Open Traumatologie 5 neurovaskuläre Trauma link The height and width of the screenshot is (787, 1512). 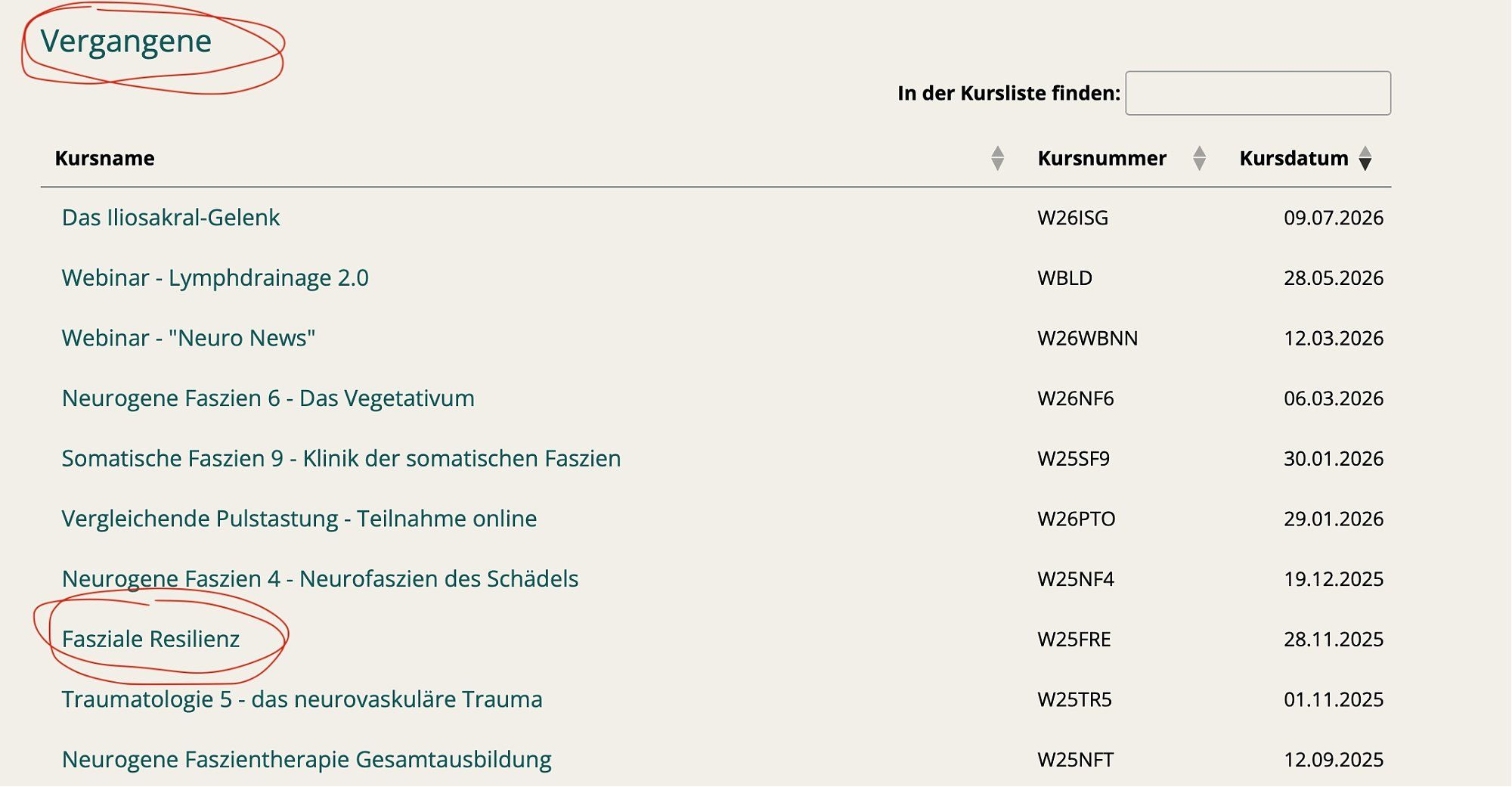click(302, 699)
